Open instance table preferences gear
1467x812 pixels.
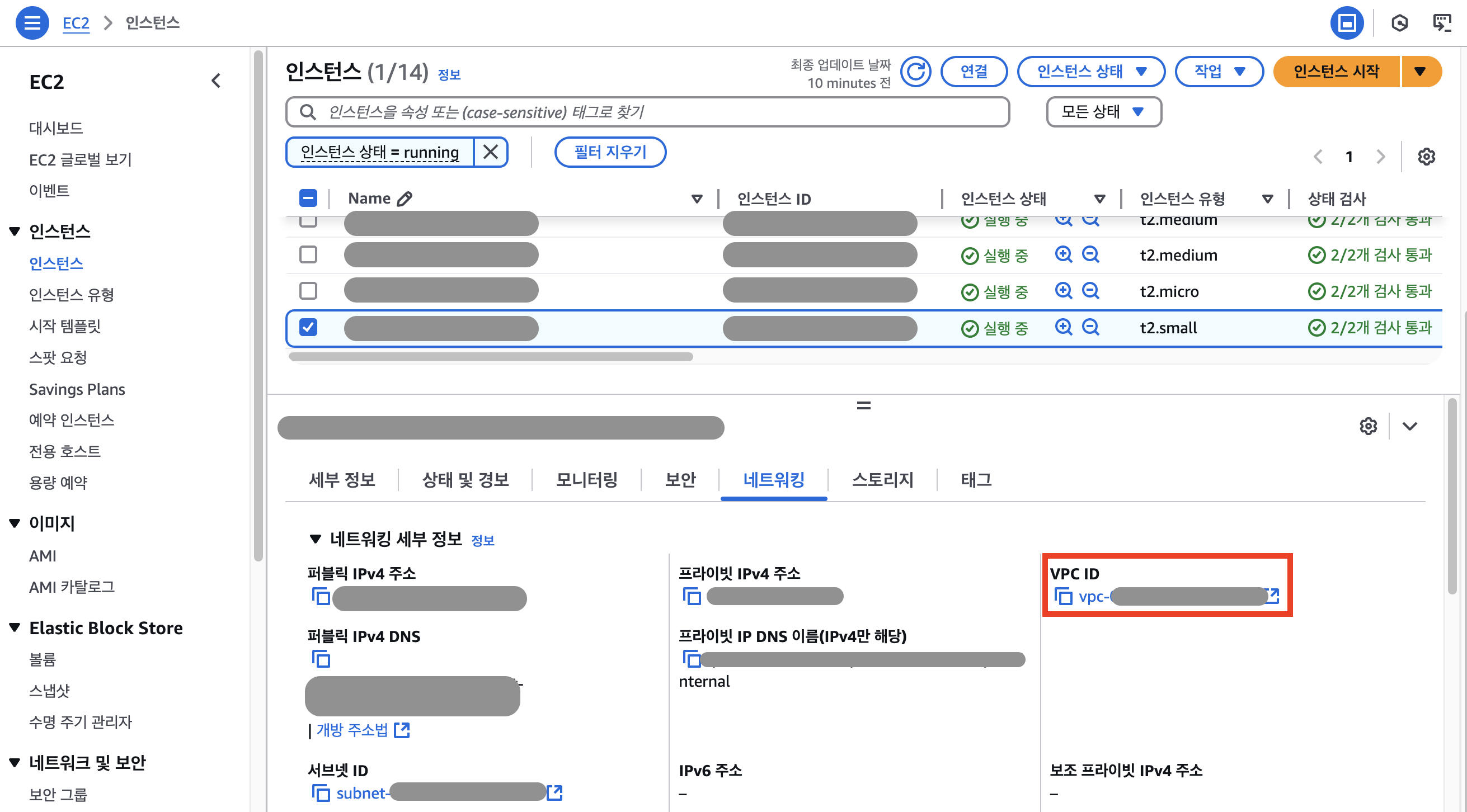click(x=1426, y=157)
